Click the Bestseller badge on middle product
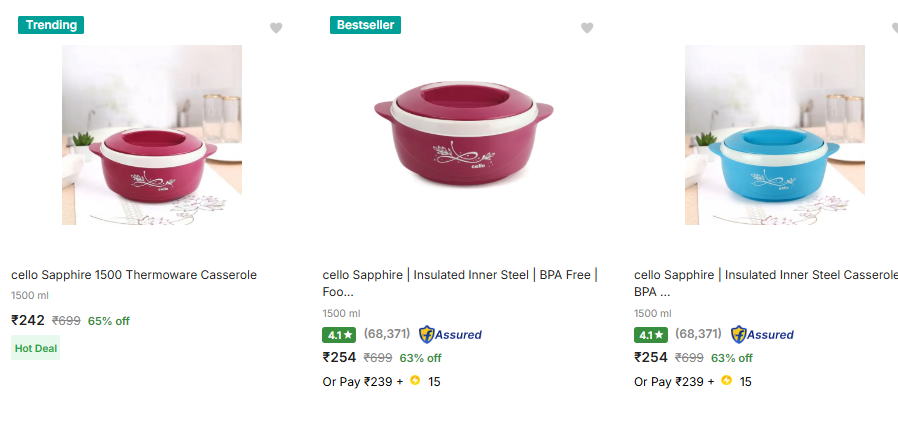 pos(365,25)
